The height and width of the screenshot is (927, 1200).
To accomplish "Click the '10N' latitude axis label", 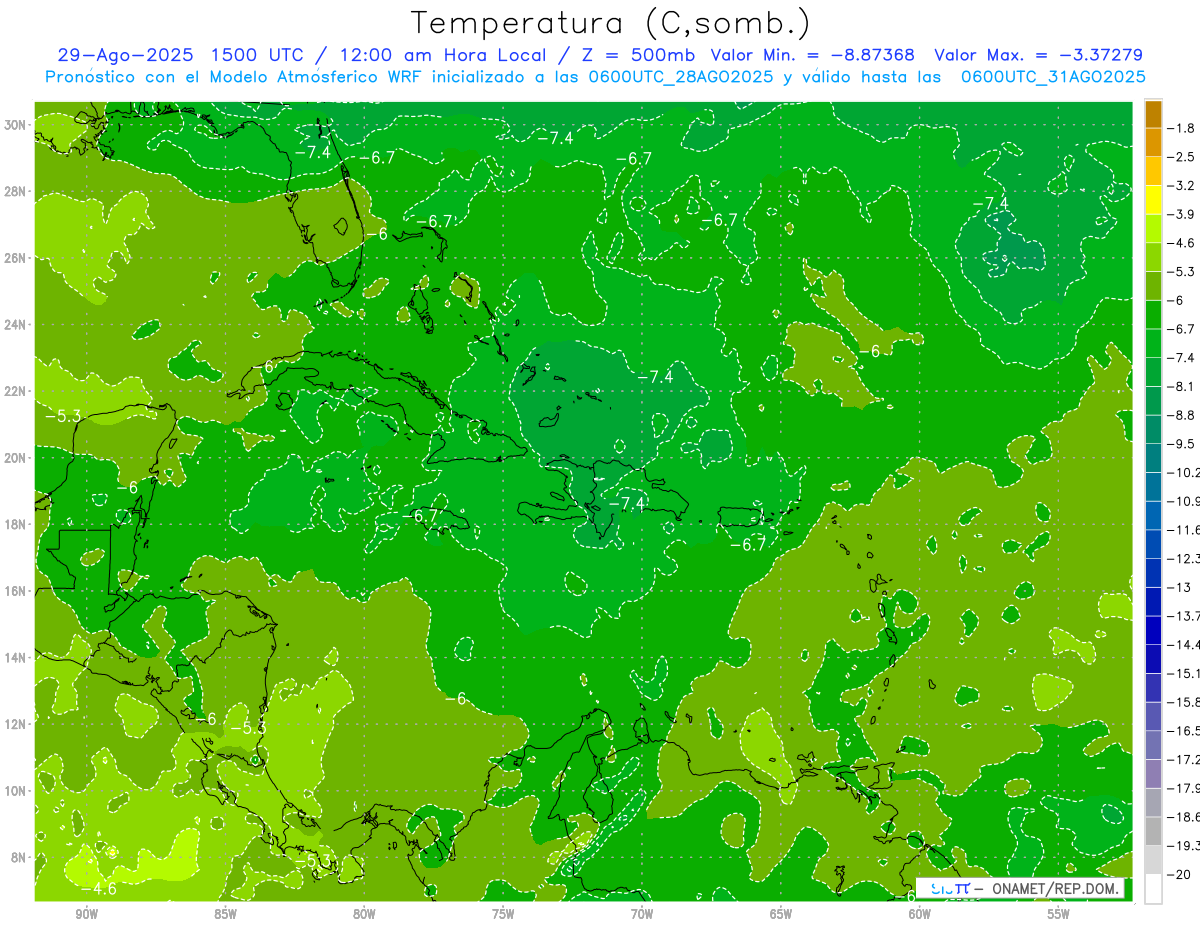I will click(17, 790).
